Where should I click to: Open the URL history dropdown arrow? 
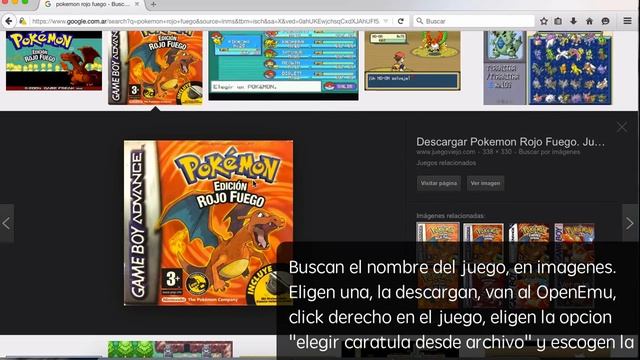click(x=386, y=21)
